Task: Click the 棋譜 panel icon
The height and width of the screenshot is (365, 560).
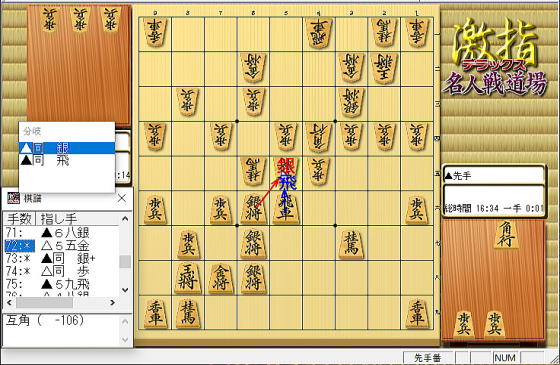Action: [14, 198]
